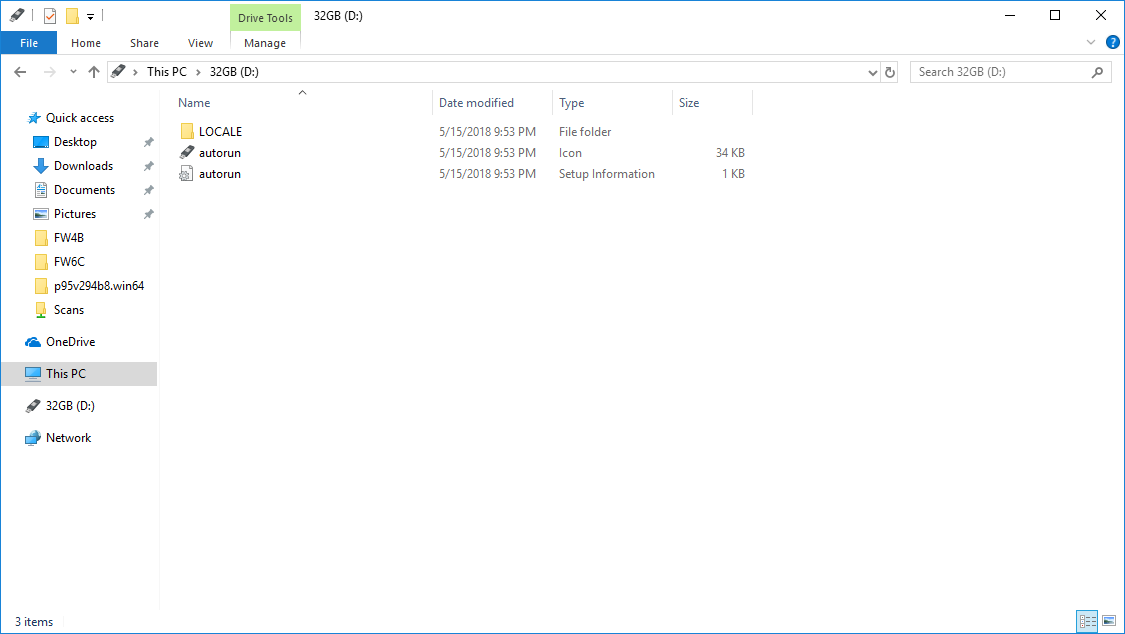This screenshot has height=634, width=1125.
Task: Click the Properties quick access toolbar icon
Action: (x=50, y=15)
